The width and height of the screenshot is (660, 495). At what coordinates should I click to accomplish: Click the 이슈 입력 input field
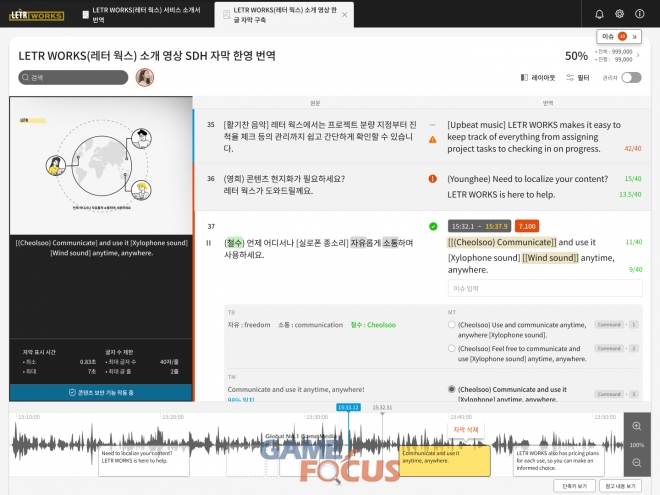point(545,288)
